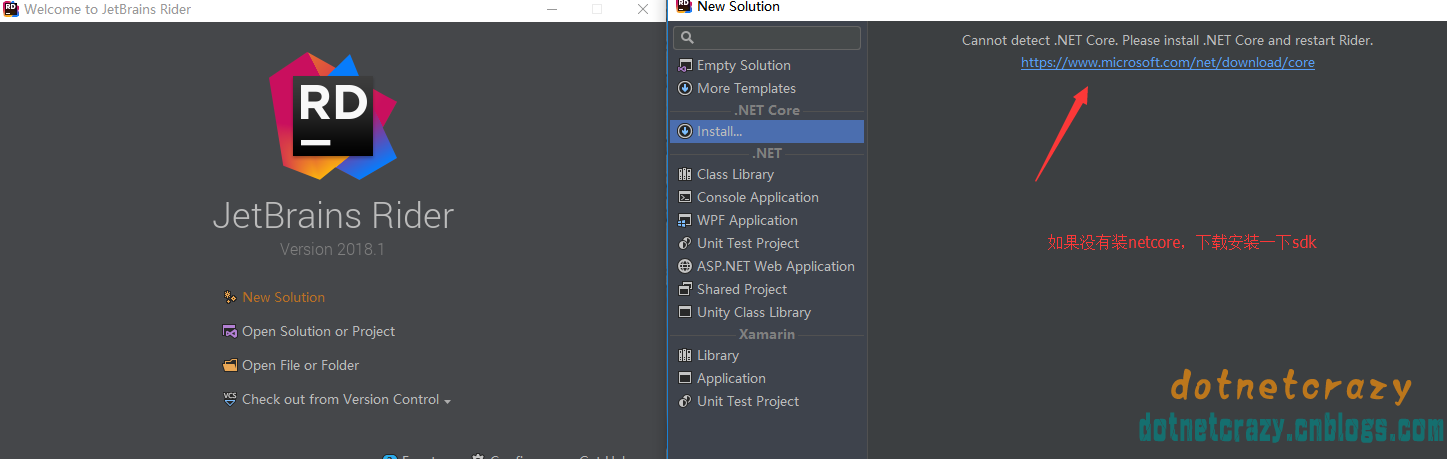
Task: Click the JetBrains Rider RD logo
Action: point(333,116)
